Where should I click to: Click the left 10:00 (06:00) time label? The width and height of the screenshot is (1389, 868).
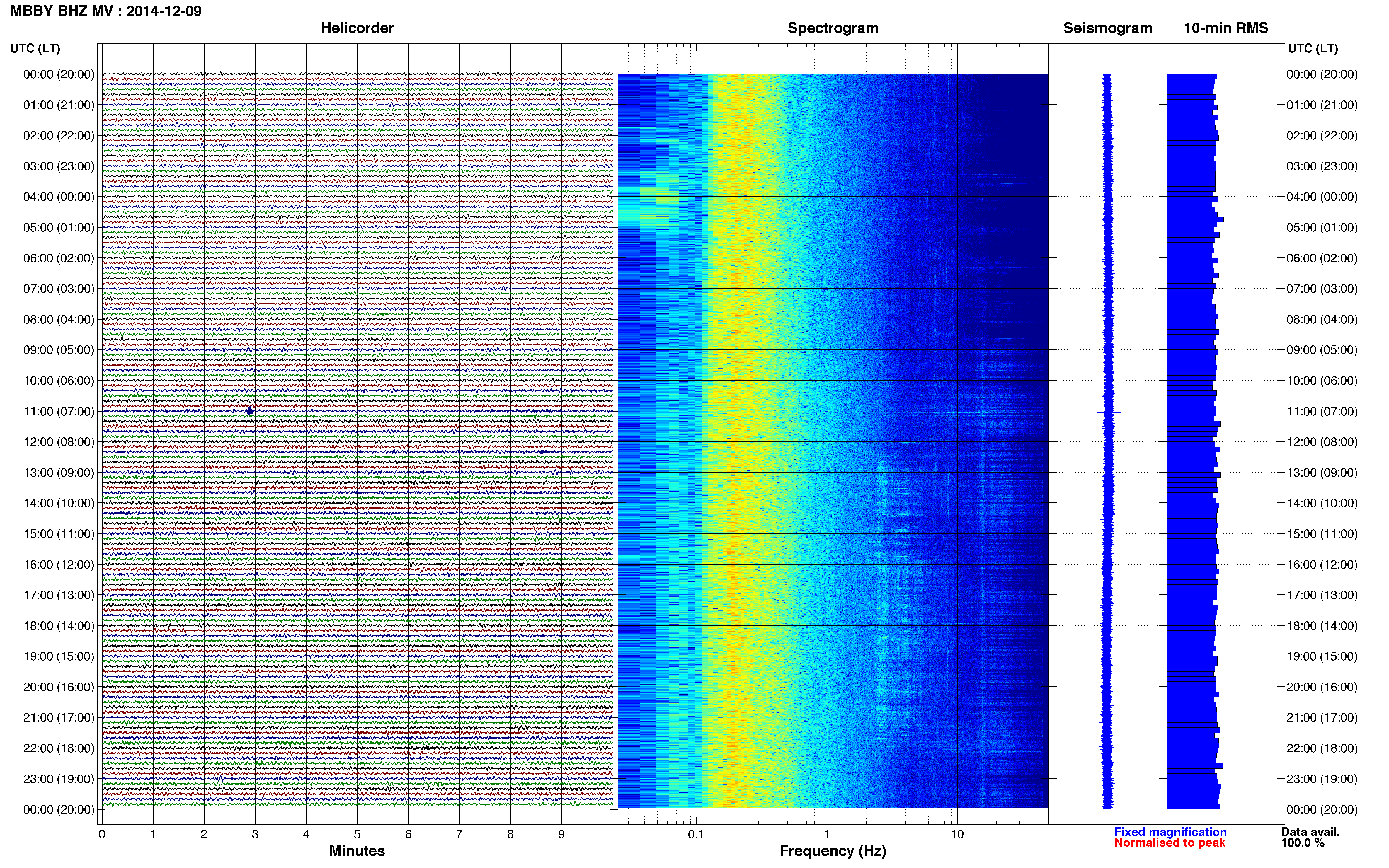pyautogui.click(x=59, y=381)
